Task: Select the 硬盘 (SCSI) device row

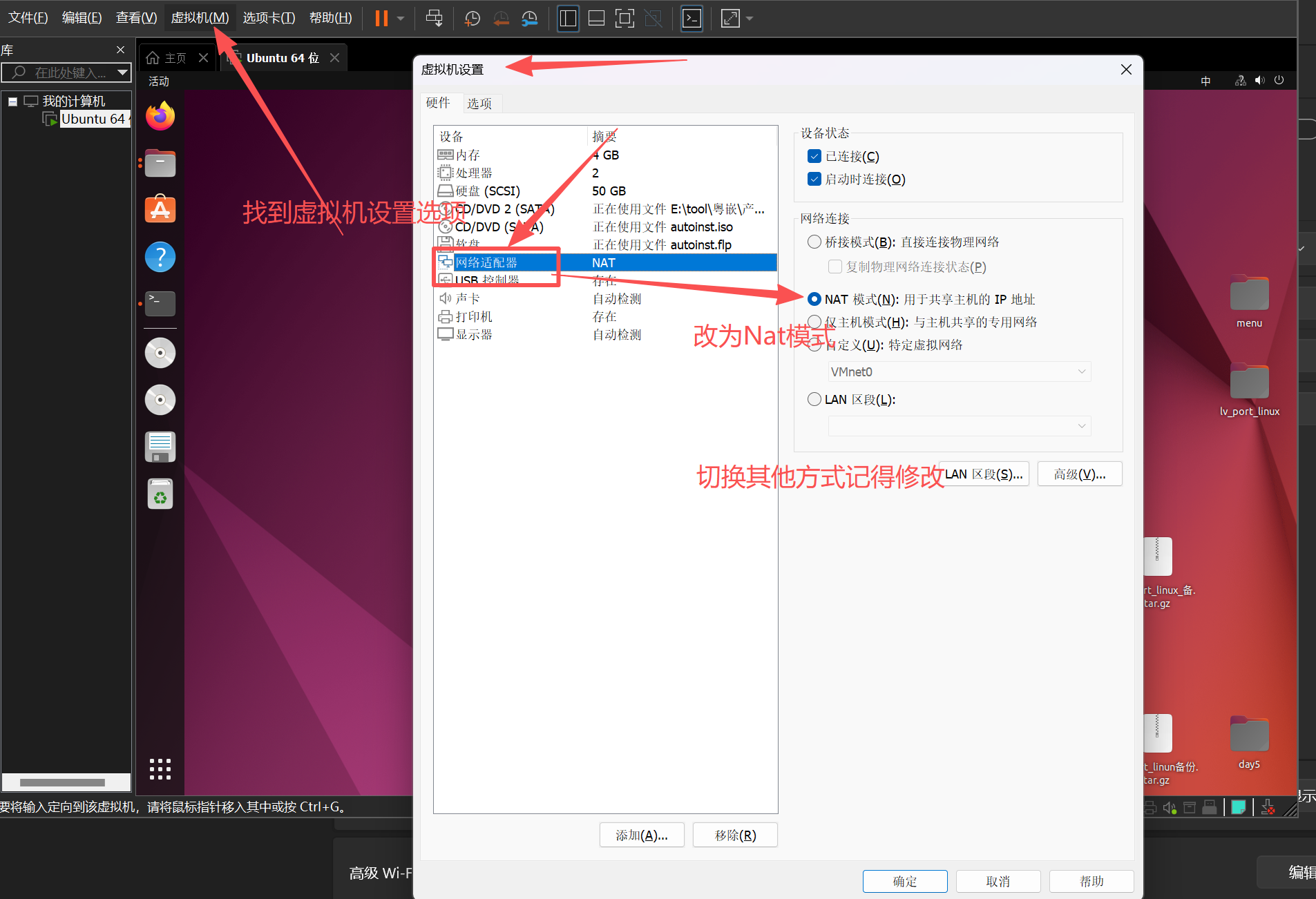Action: 606,191
